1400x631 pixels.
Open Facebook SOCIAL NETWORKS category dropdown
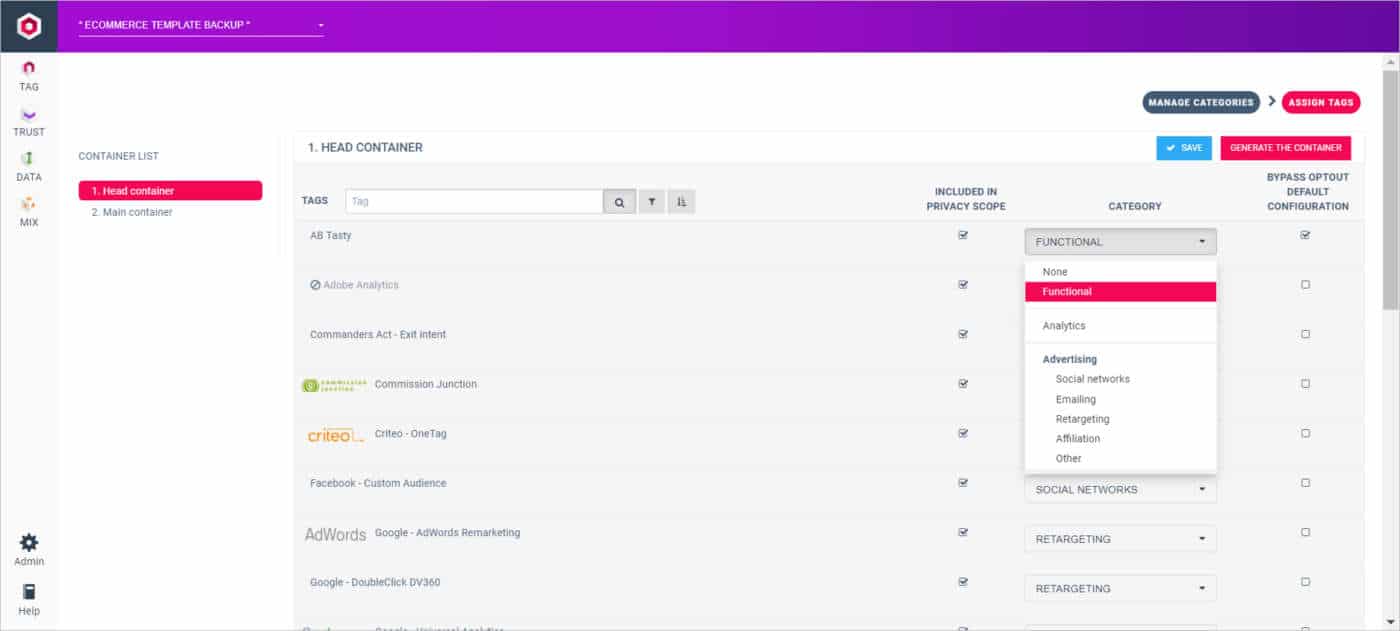[x=1120, y=490]
